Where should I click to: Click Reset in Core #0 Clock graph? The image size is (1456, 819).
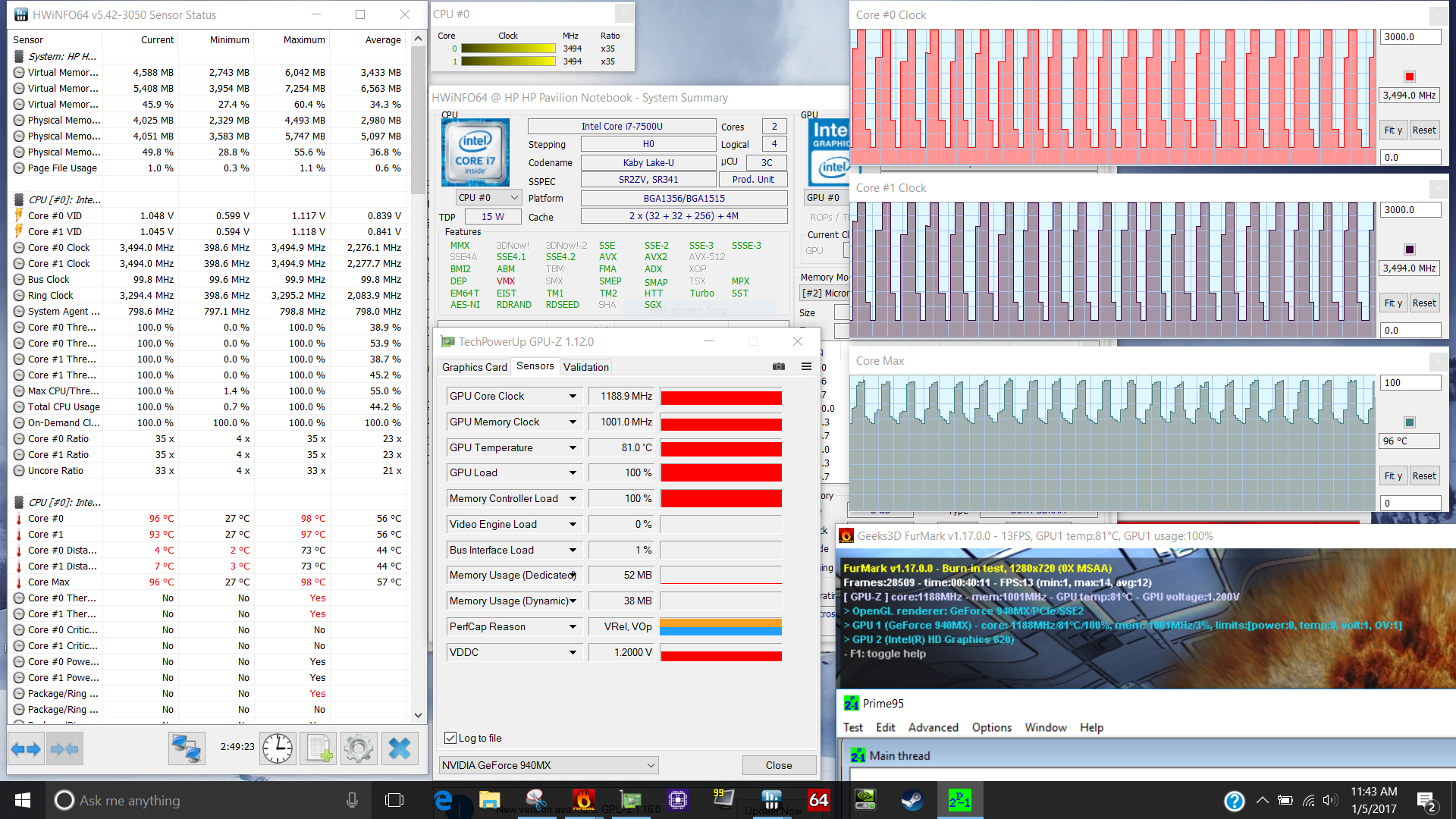pyautogui.click(x=1424, y=130)
